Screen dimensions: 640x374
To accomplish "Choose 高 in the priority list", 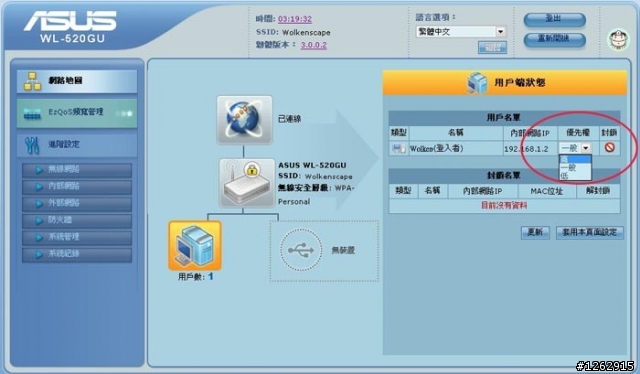I will [575, 159].
